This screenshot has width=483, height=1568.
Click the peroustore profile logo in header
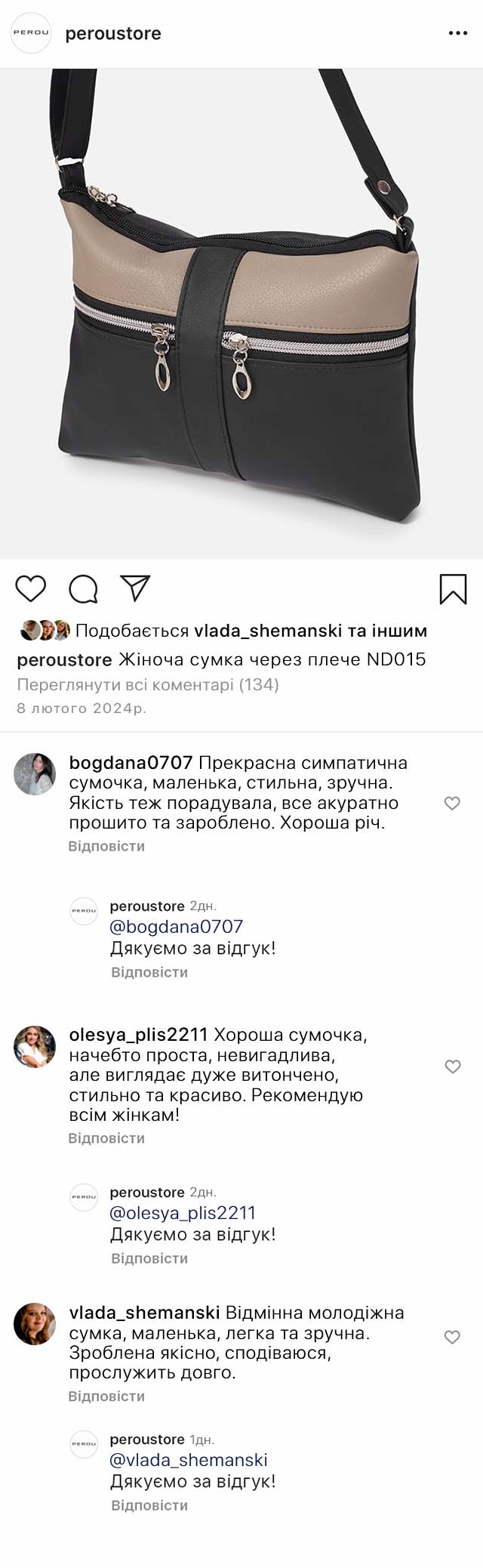click(x=31, y=33)
